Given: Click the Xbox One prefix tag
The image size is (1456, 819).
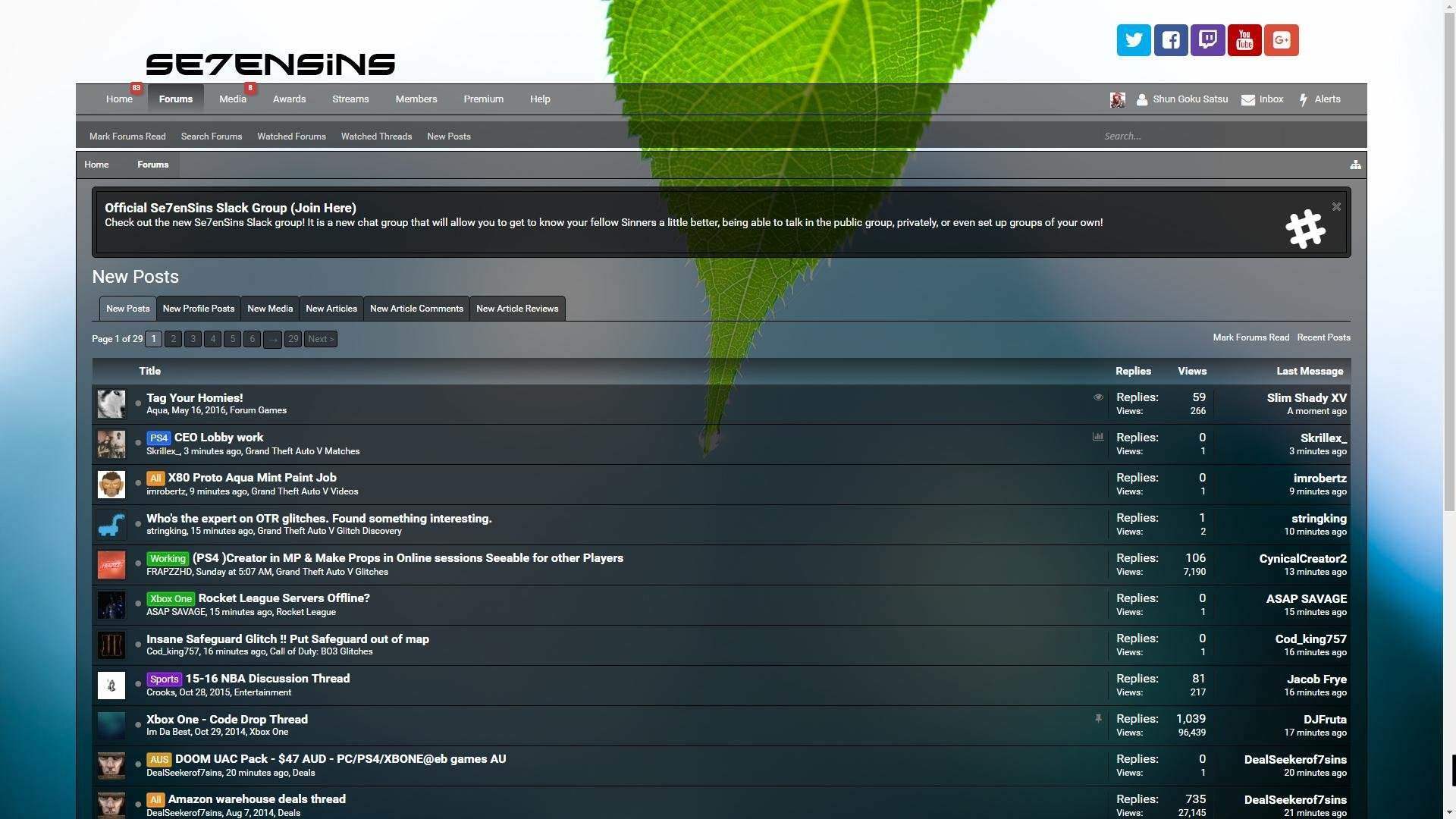Looking at the screenshot, I should click(171, 599).
